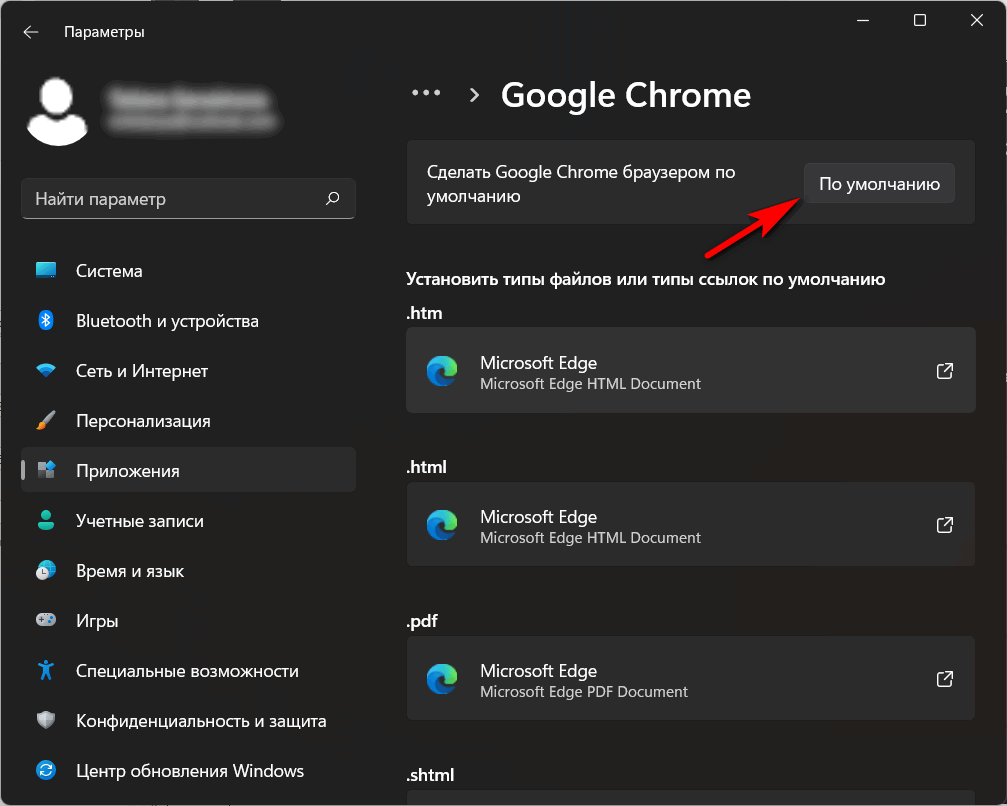The width and height of the screenshot is (1007, 806).
Task: Click the Время и язык globe clock icon
Action: 46,570
